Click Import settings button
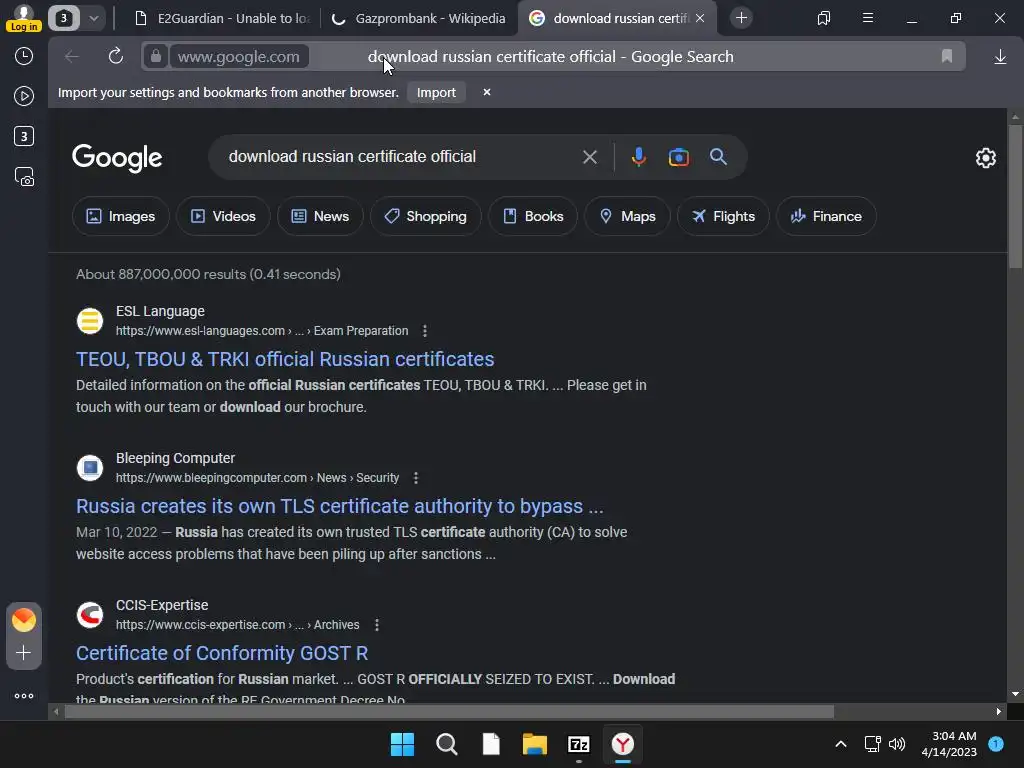This screenshot has width=1024, height=768. click(436, 93)
